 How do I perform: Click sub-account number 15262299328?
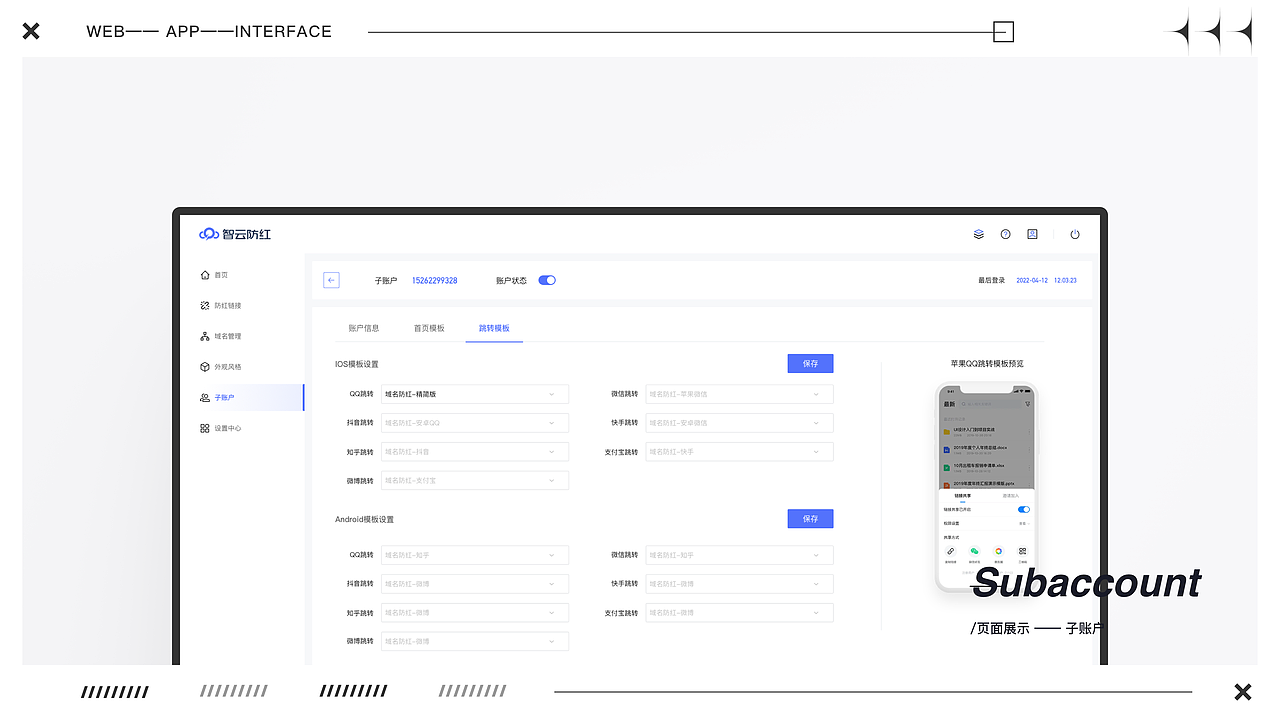(x=435, y=281)
